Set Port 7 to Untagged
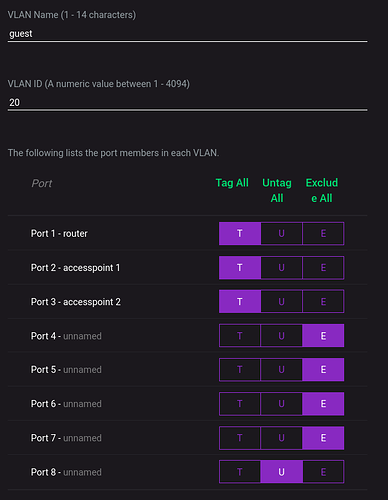This screenshot has width=388, height=500. [x=281, y=438]
